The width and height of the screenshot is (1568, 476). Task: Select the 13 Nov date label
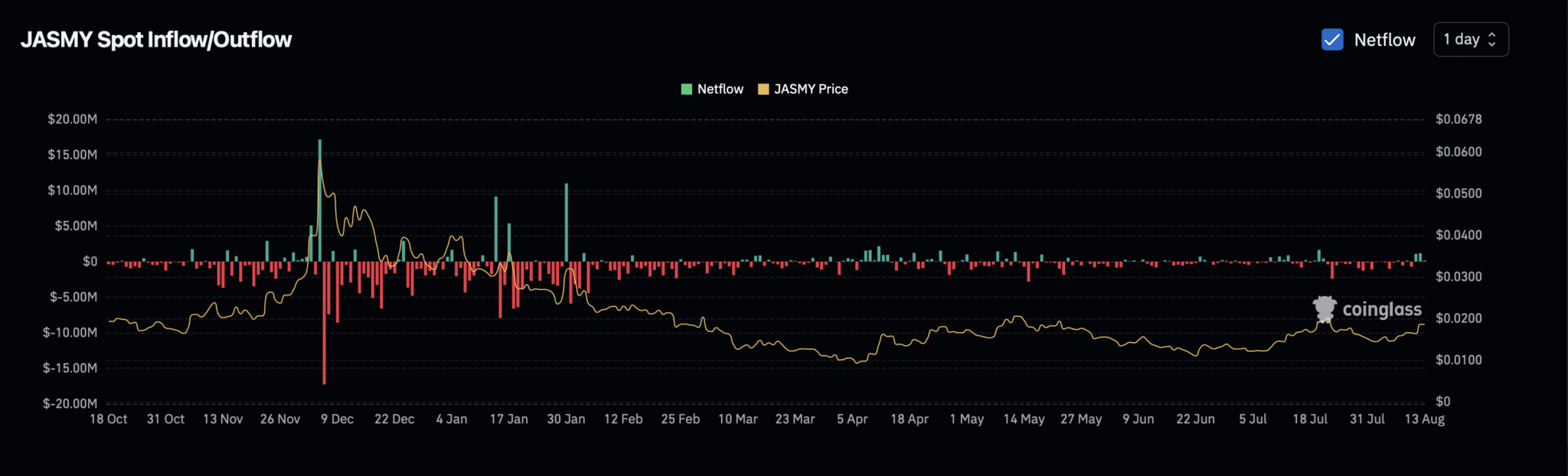tap(223, 419)
